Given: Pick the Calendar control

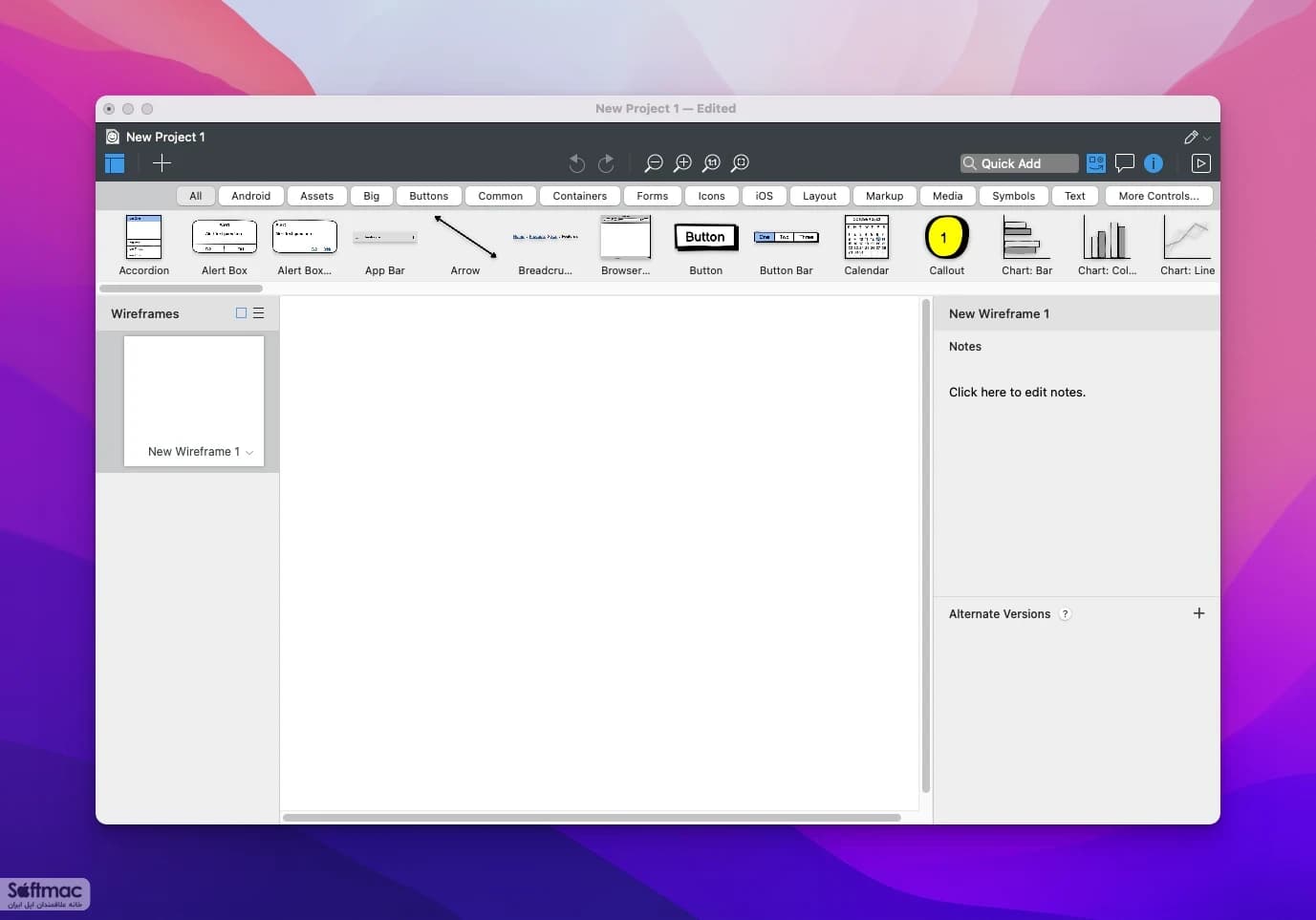Looking at the screenshot, I should tap(867, 246).
